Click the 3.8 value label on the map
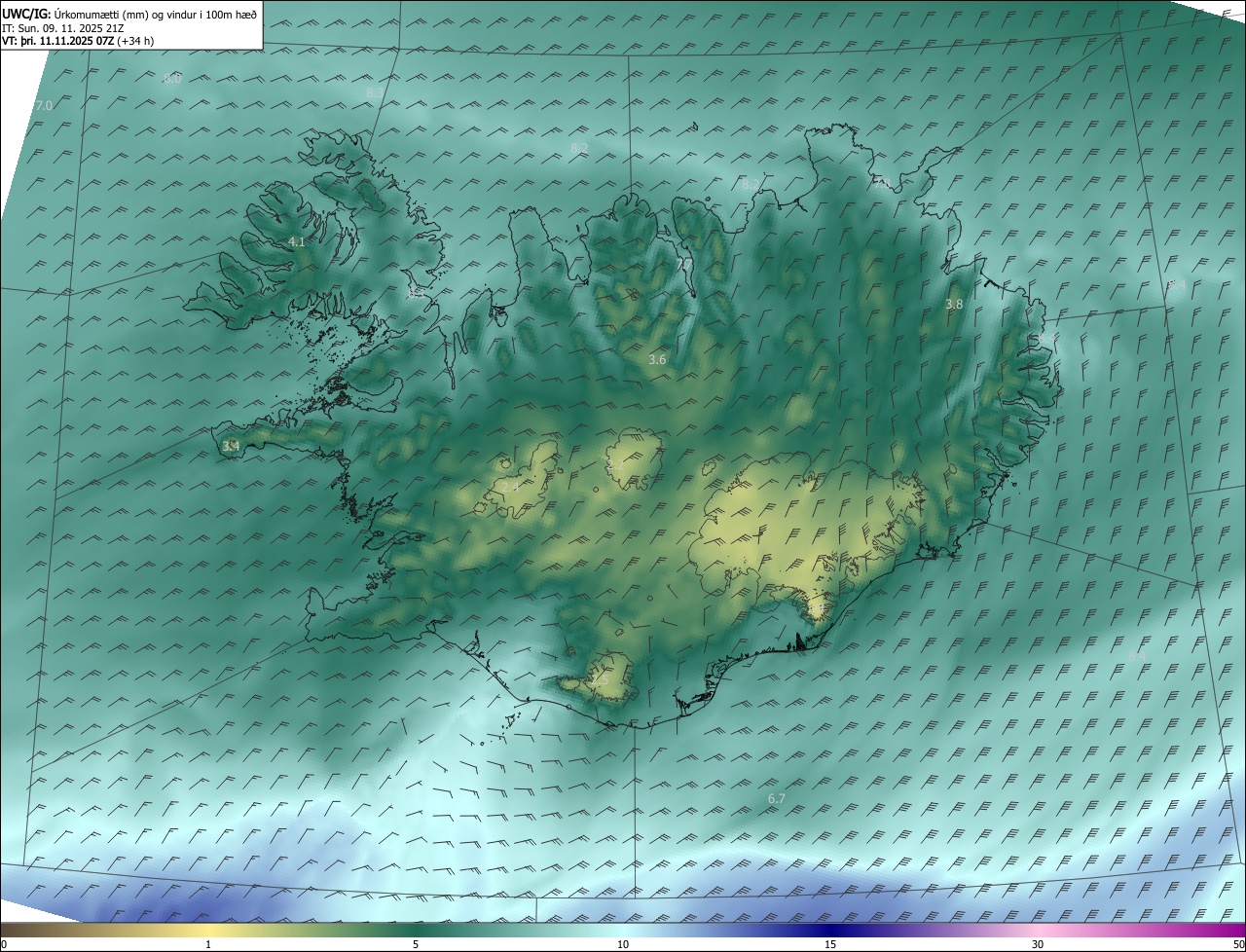Screen dimensions: 1246x952 [954, 305]
